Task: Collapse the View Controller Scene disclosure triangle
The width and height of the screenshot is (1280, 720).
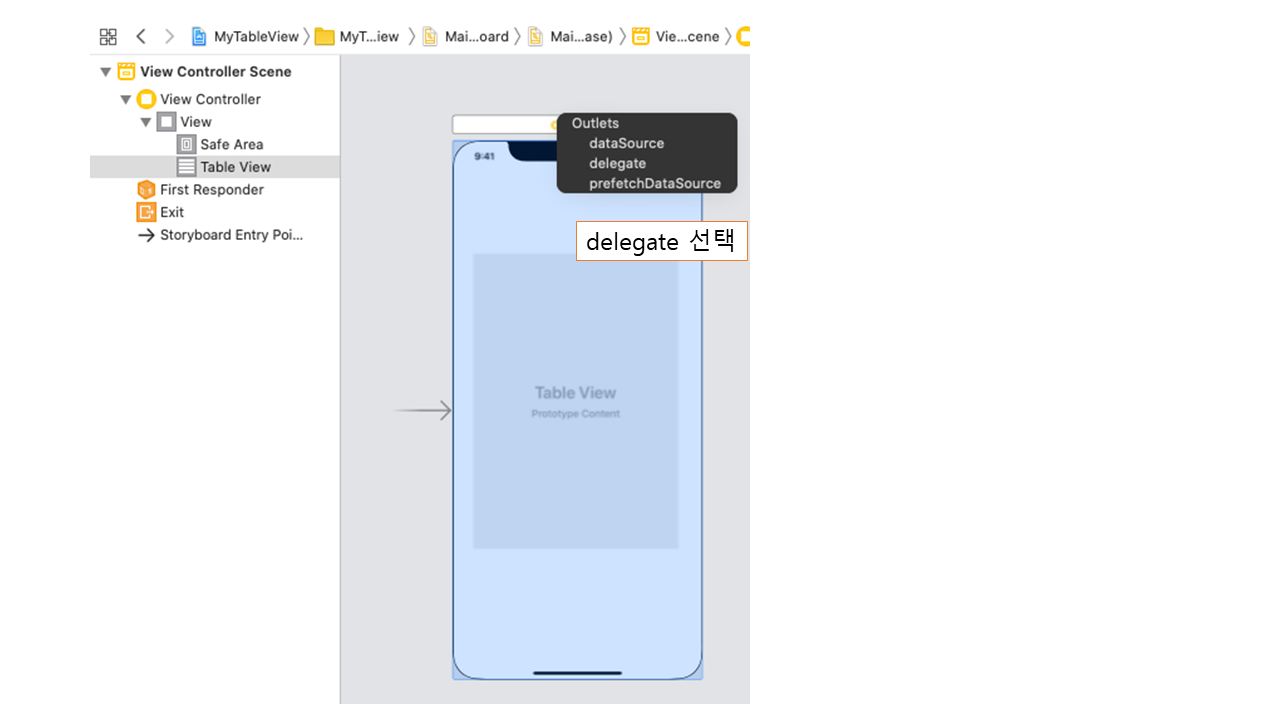Action: (x=106, y=72)
